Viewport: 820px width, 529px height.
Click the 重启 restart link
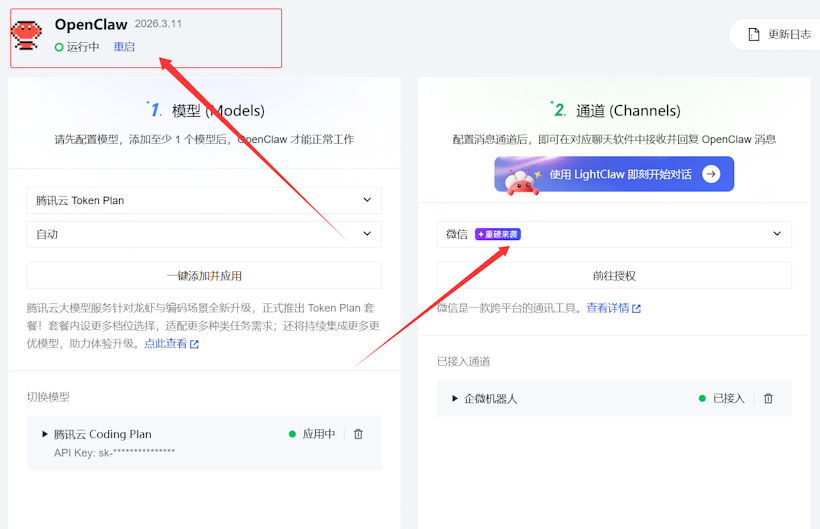(x=124, y=47)
